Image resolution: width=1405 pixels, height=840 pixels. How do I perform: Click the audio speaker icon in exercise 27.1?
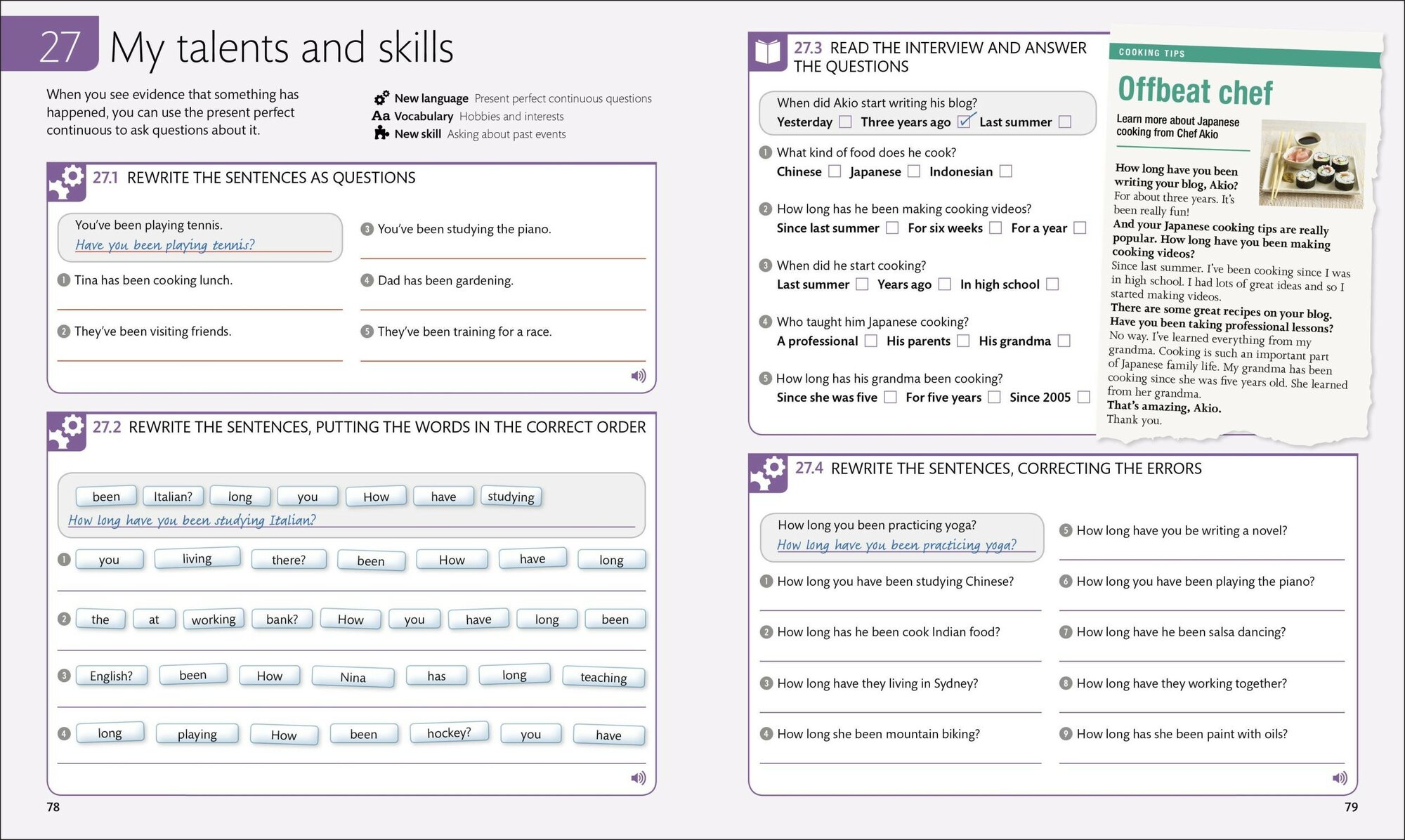pyautogui.click(x=638, y=376)
